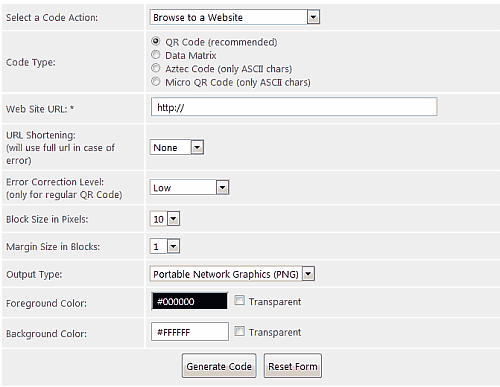The width and height of the screenshot is (500, 387).
Task: Pick the Micro QR Code option
Action: point(155,81)
